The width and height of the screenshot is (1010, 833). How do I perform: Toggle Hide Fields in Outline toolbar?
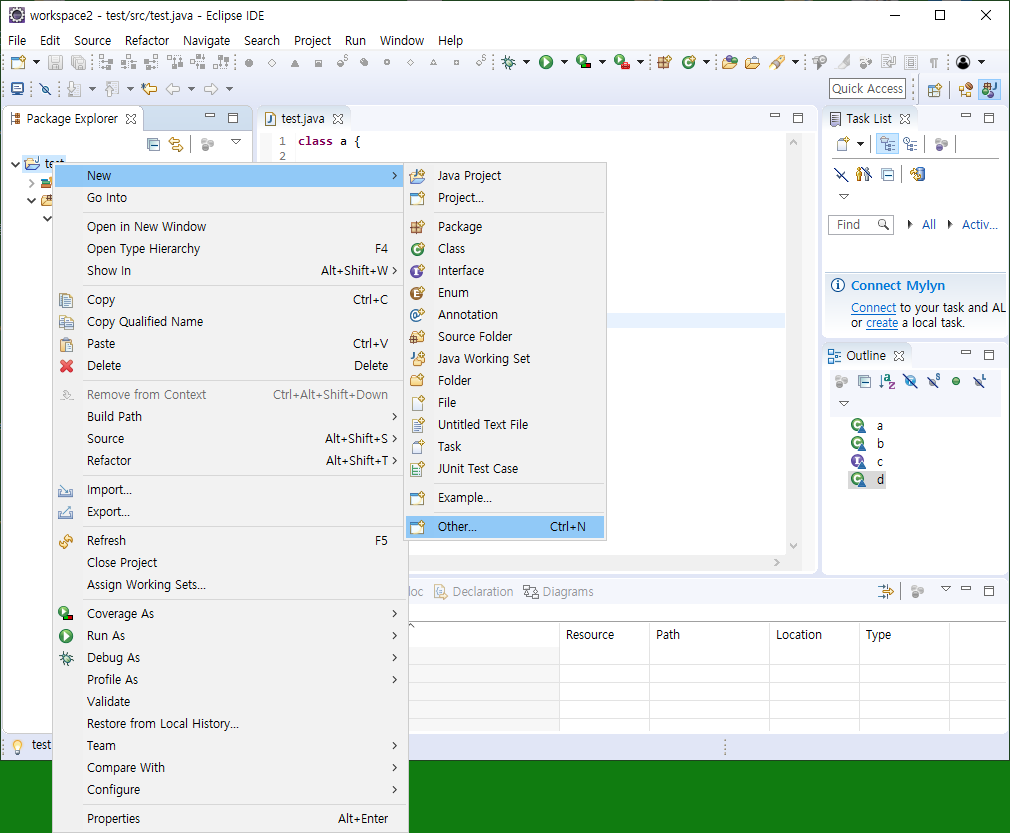coord(910,381)
